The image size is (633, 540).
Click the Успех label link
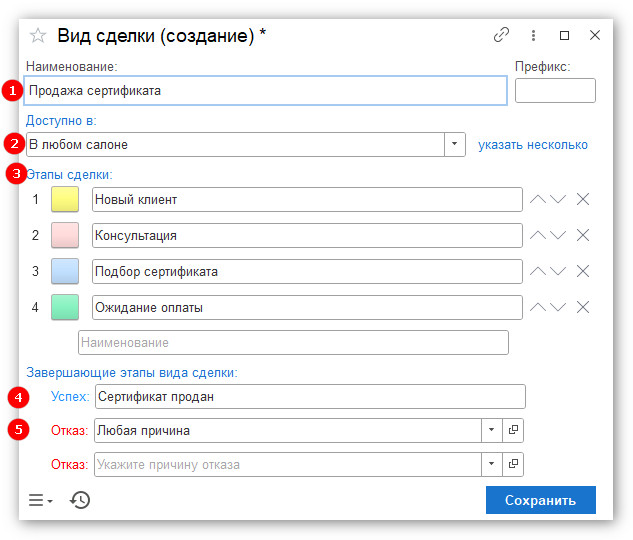tap(70, 396)
